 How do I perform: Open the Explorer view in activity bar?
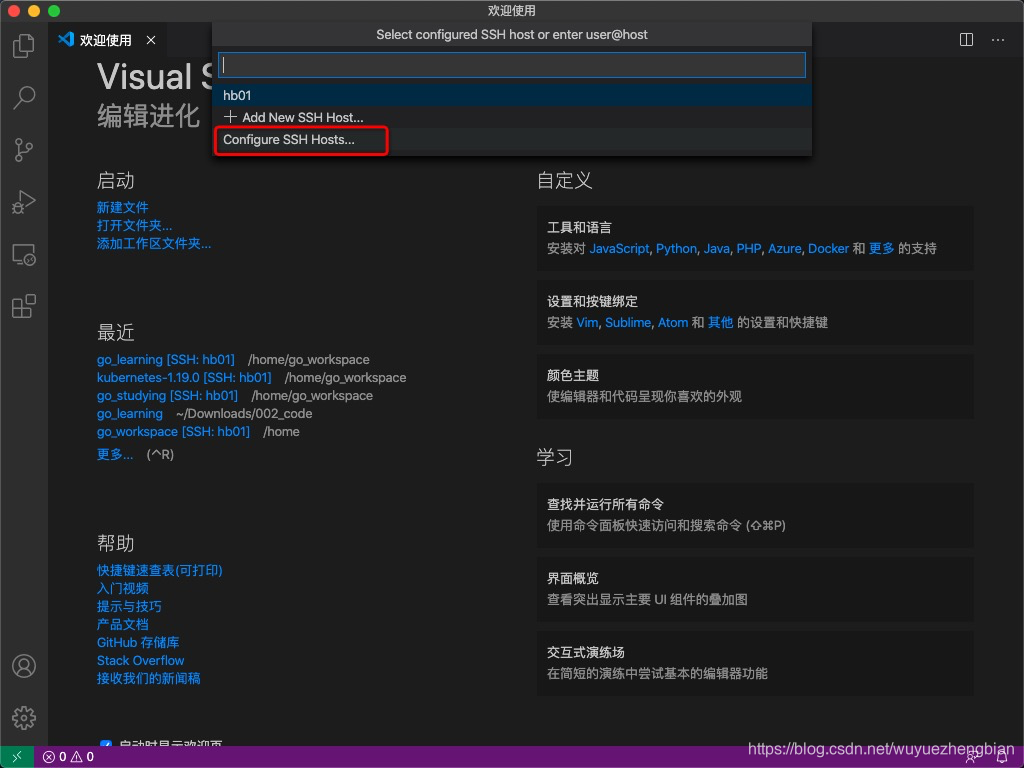[x=24, y=46]
